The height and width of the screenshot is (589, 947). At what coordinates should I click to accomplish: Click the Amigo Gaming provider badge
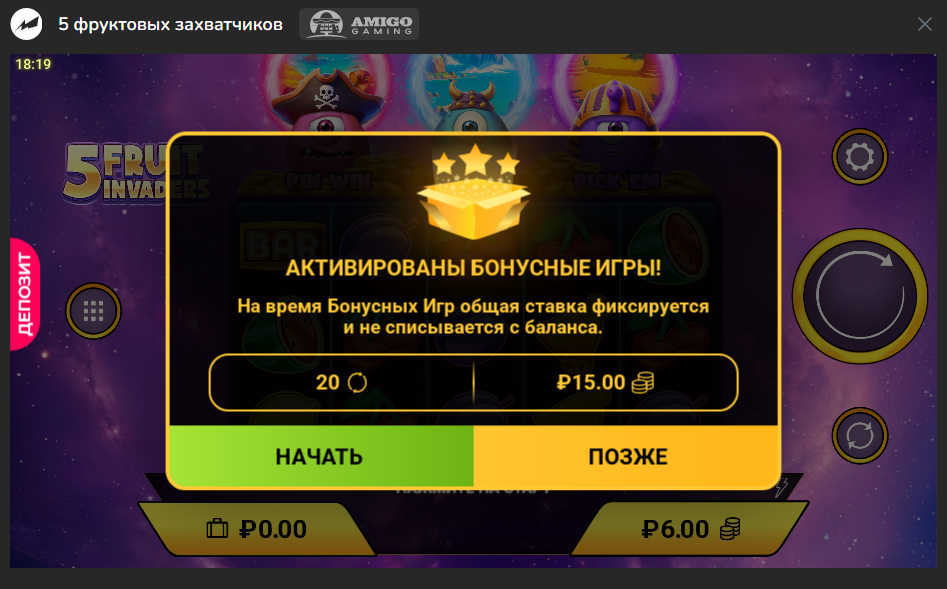359,24
